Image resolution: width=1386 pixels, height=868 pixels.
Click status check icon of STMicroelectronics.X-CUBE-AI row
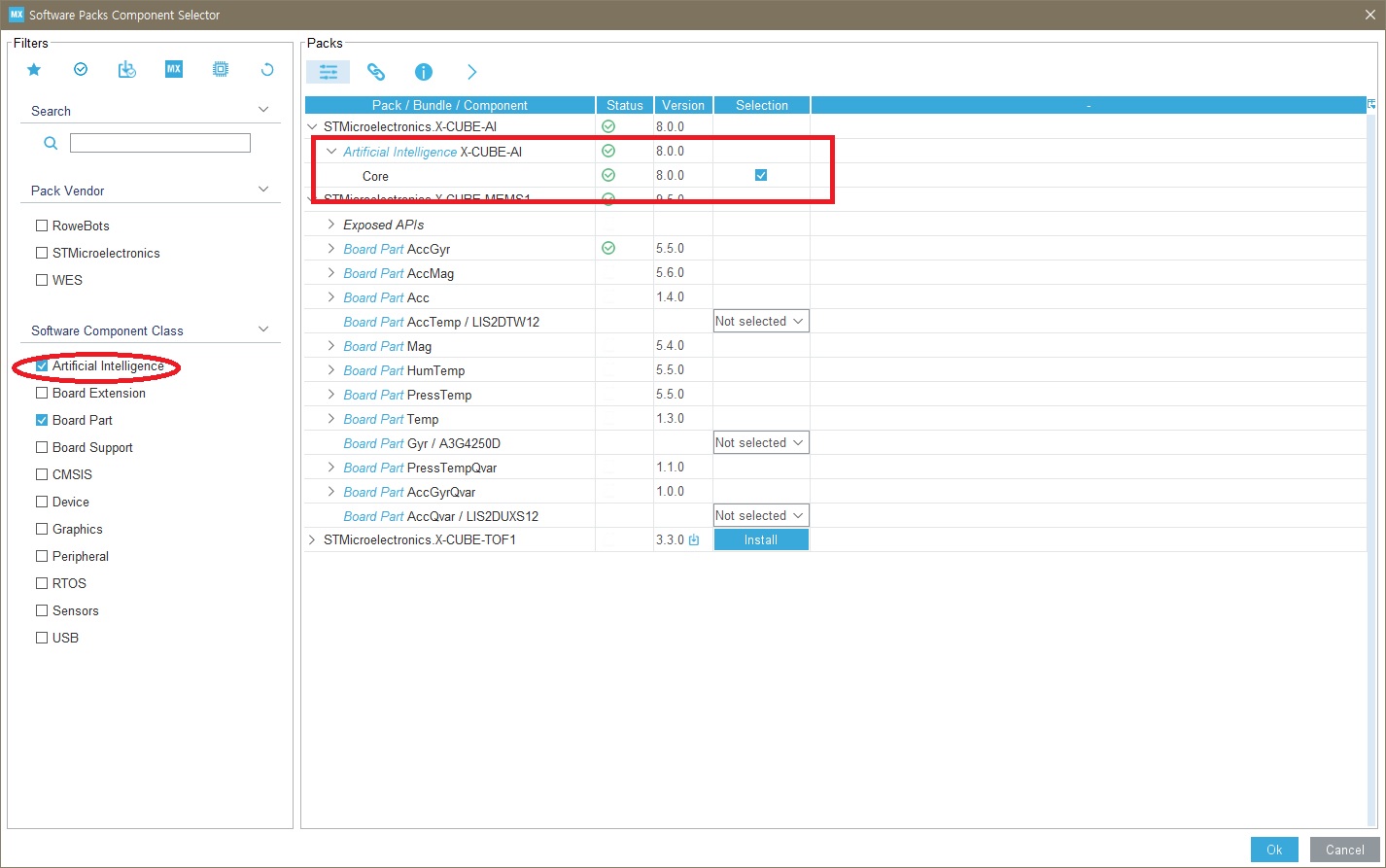(608, 126)
